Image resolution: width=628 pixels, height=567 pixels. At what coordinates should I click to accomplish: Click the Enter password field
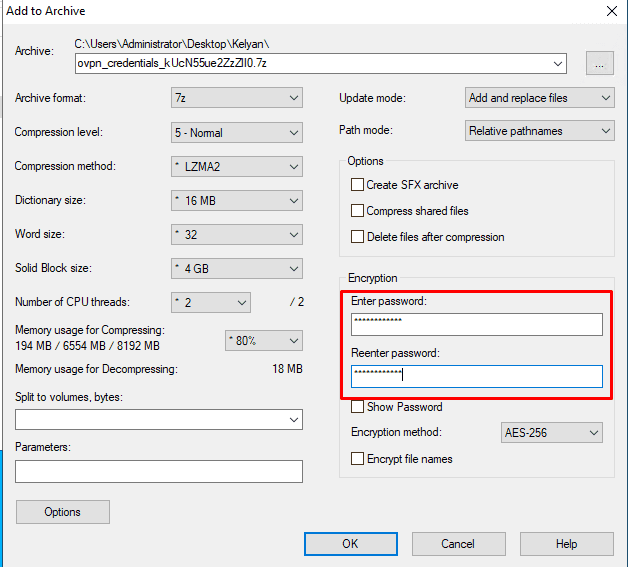coord(477,324)
